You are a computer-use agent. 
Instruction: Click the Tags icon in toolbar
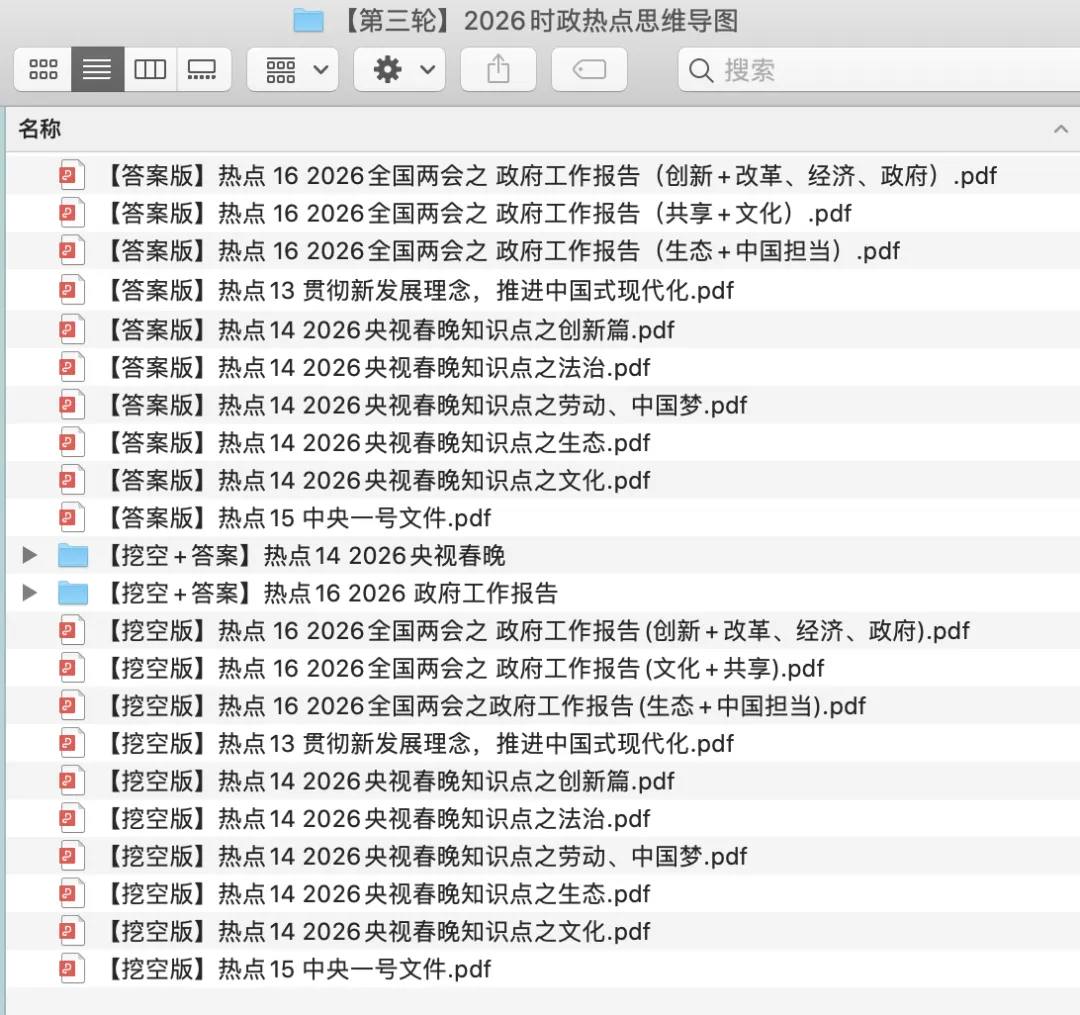[589, 69]
